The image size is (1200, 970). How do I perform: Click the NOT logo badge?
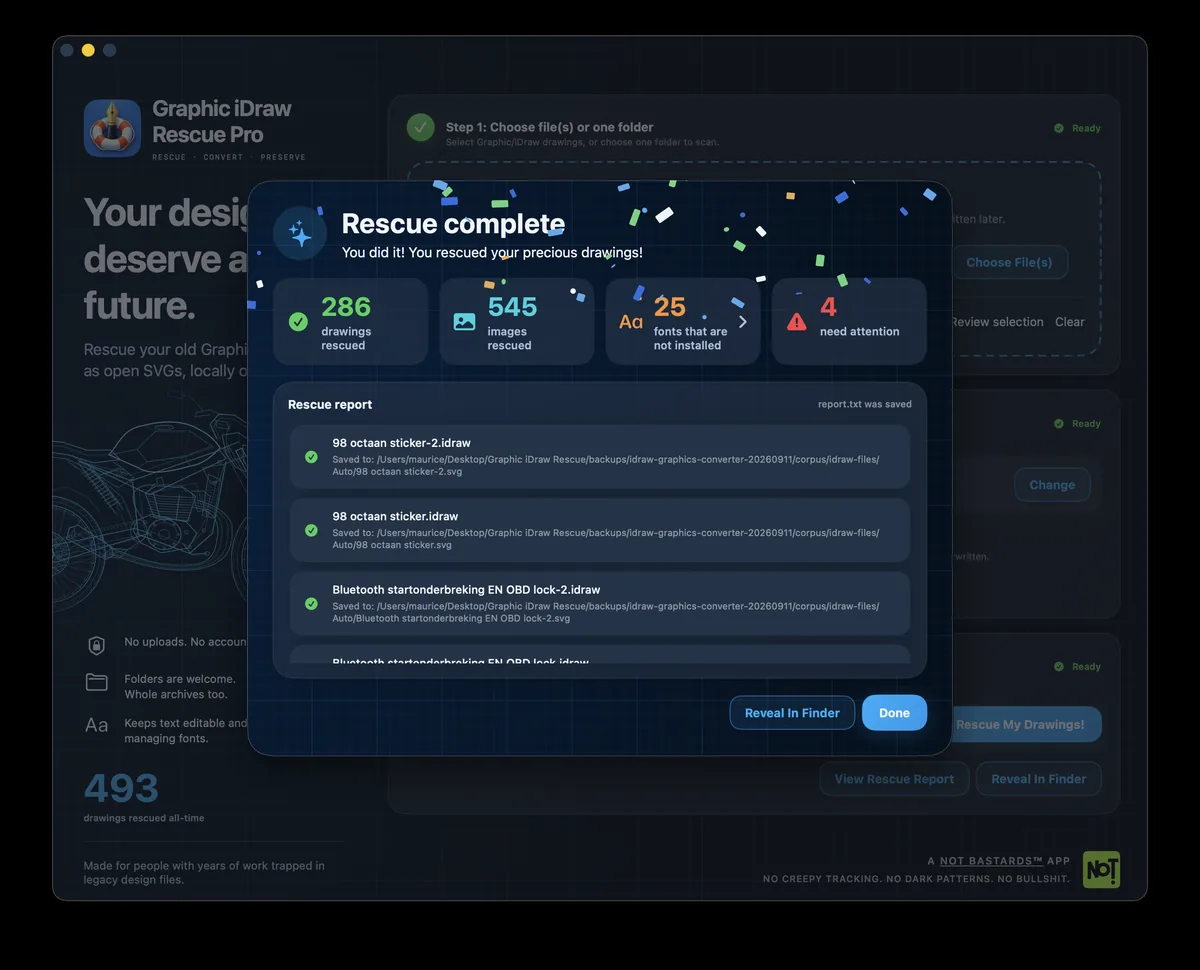coord(1101,869)
